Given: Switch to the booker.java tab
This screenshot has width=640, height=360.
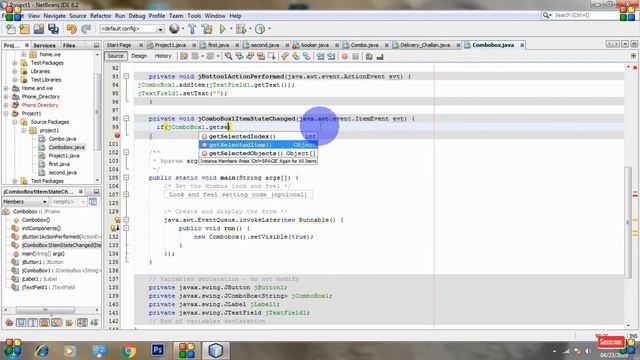Looking at the screenshot, I should [314, 45].
